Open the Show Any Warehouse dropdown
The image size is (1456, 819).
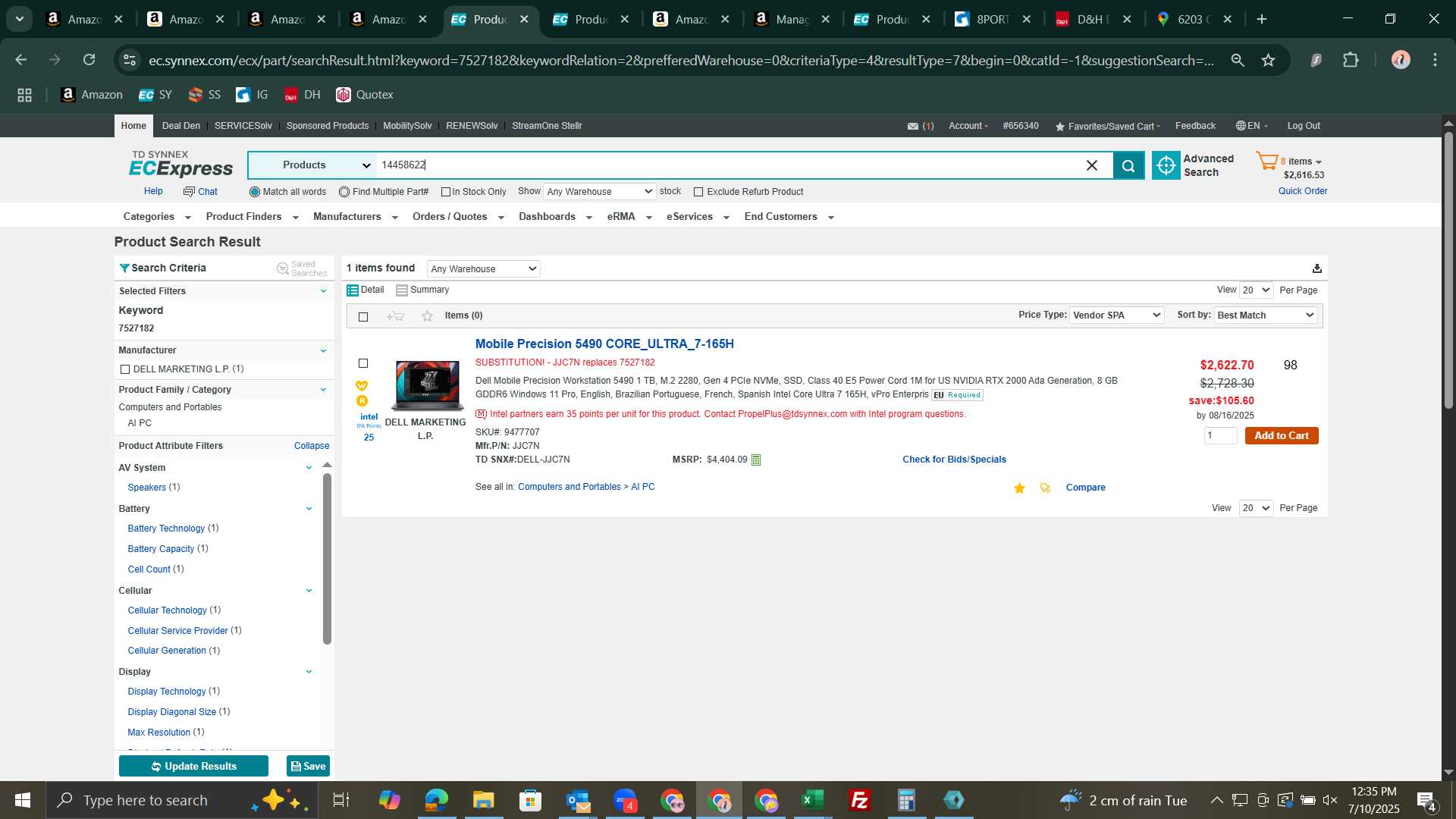599,192
